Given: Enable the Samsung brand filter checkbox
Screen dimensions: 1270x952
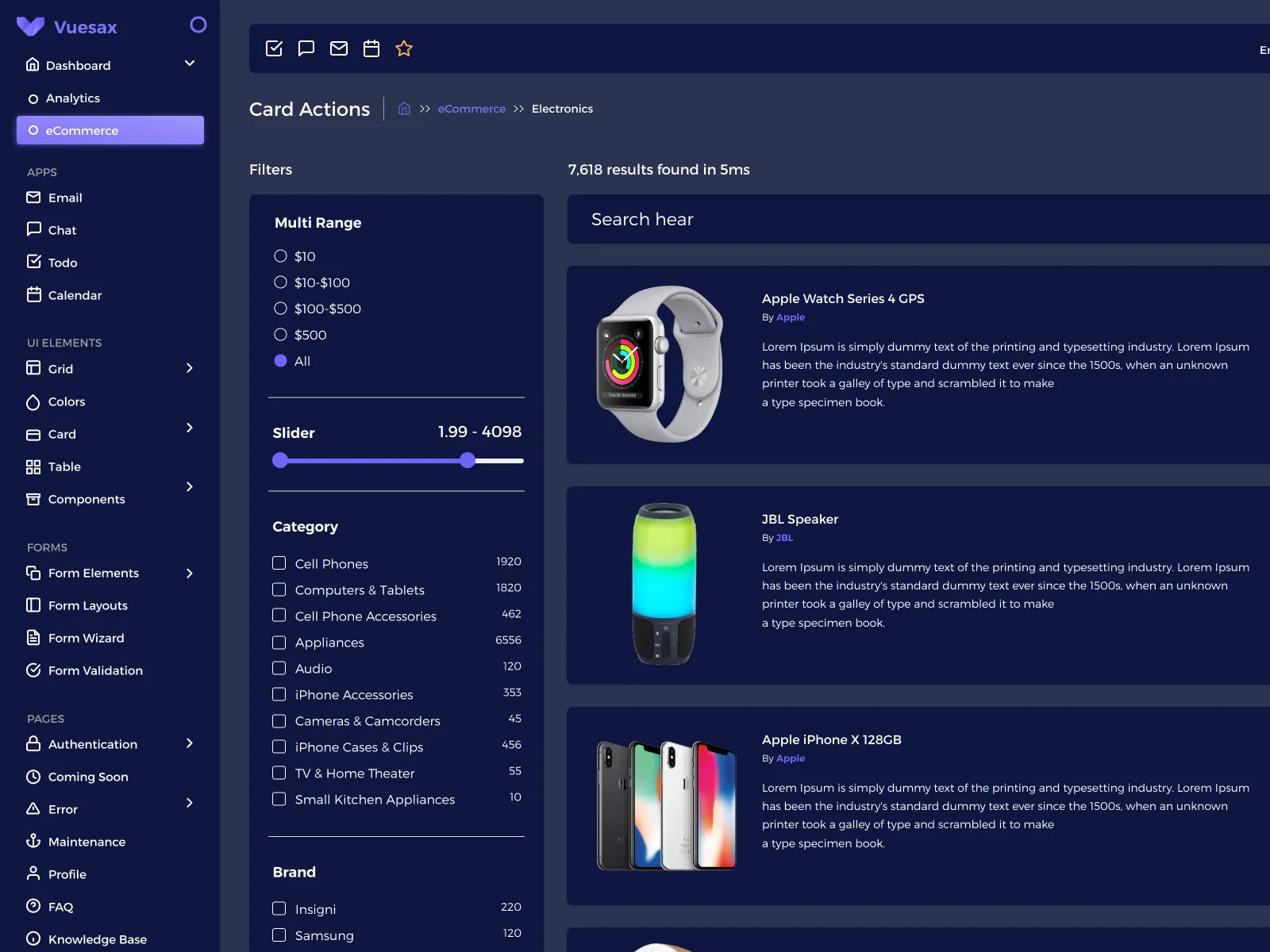Looking at the screenshot, I should tap(279, 935).
